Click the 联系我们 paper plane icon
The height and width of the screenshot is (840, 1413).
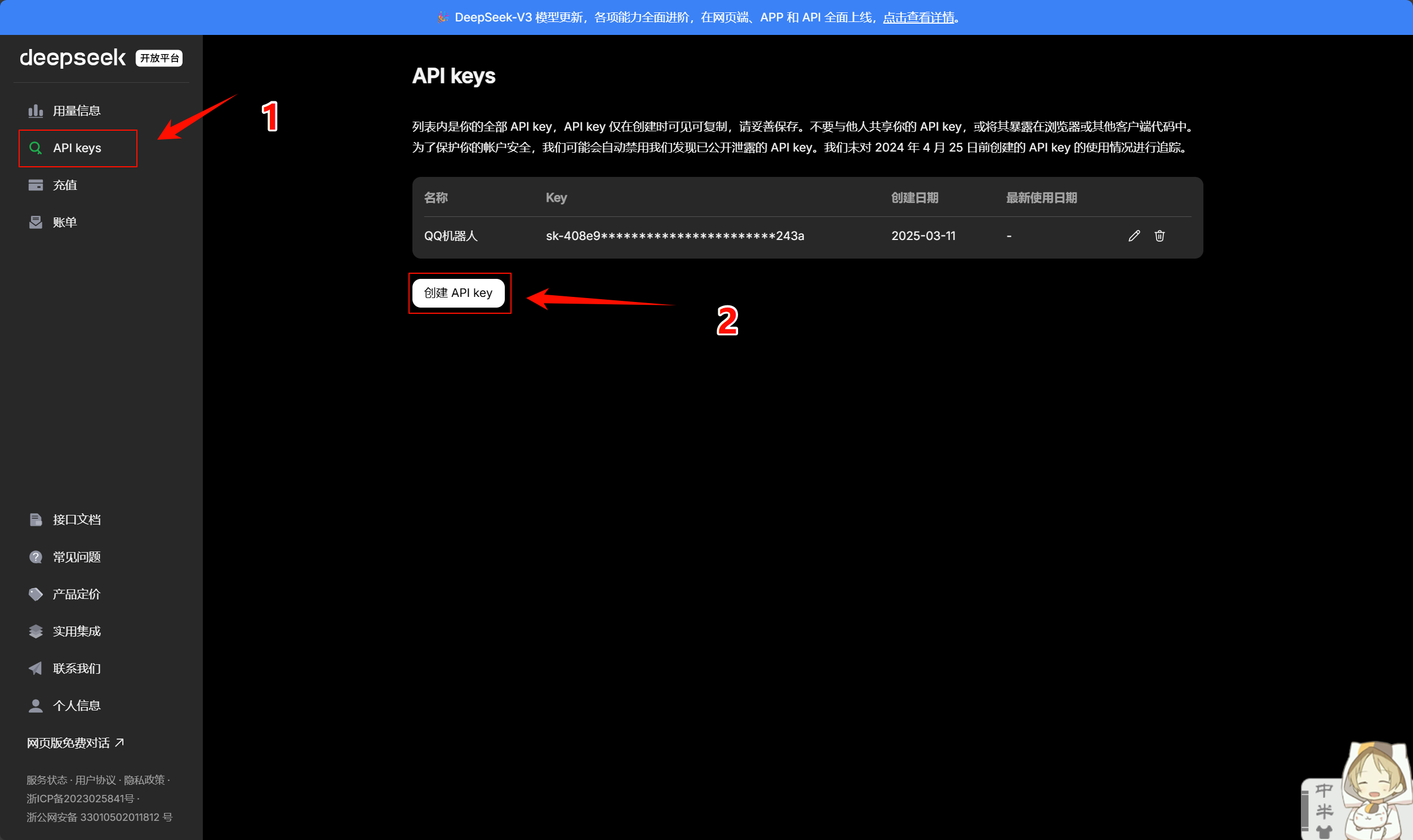click(x=35, y=669)
